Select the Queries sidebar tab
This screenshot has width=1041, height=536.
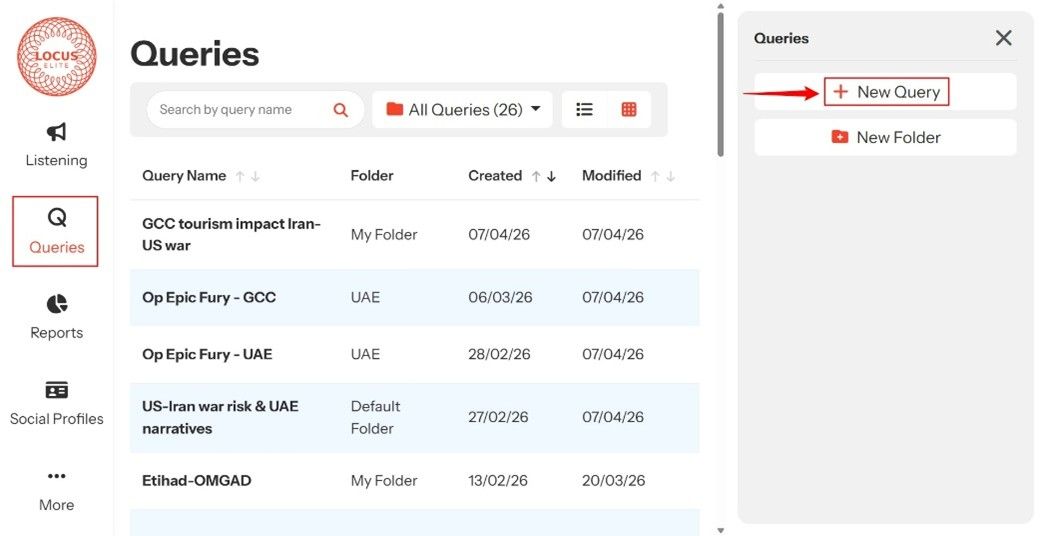56,231
